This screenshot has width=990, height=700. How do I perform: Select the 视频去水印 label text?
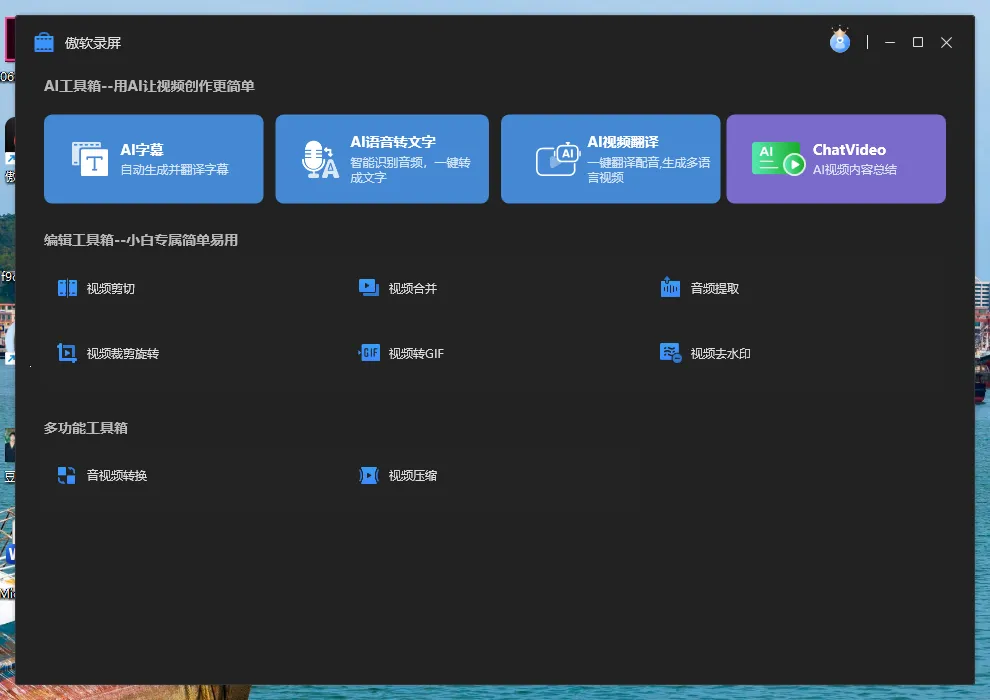pyautogui.click(x=720, y=354)
